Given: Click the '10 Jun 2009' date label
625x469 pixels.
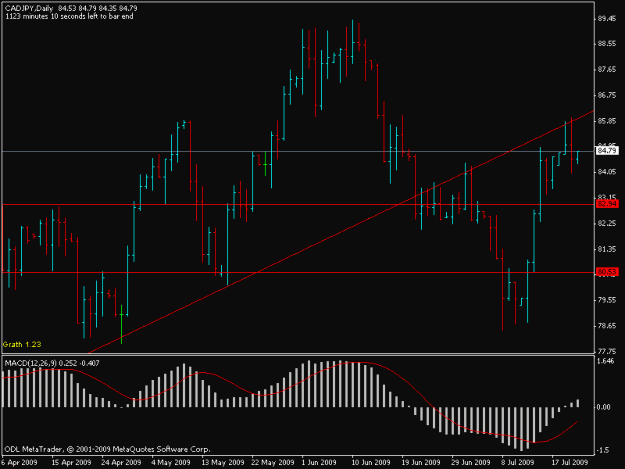Looking at the screenshot, I should point(371,462).
